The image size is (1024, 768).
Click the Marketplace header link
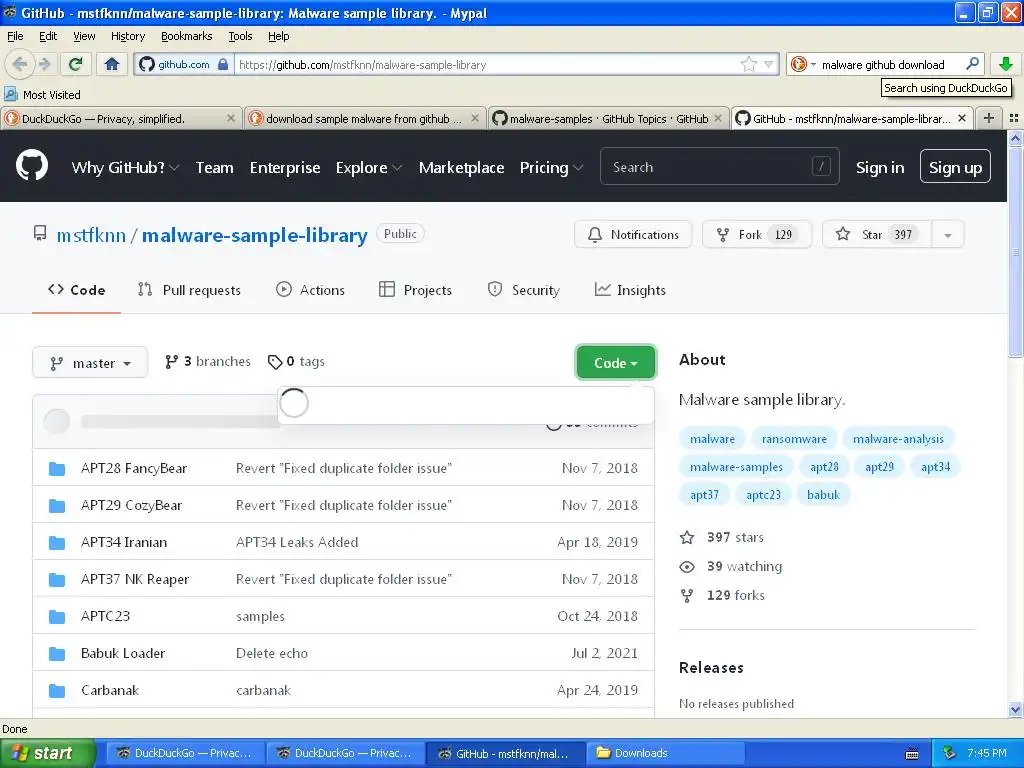[462, 168]
